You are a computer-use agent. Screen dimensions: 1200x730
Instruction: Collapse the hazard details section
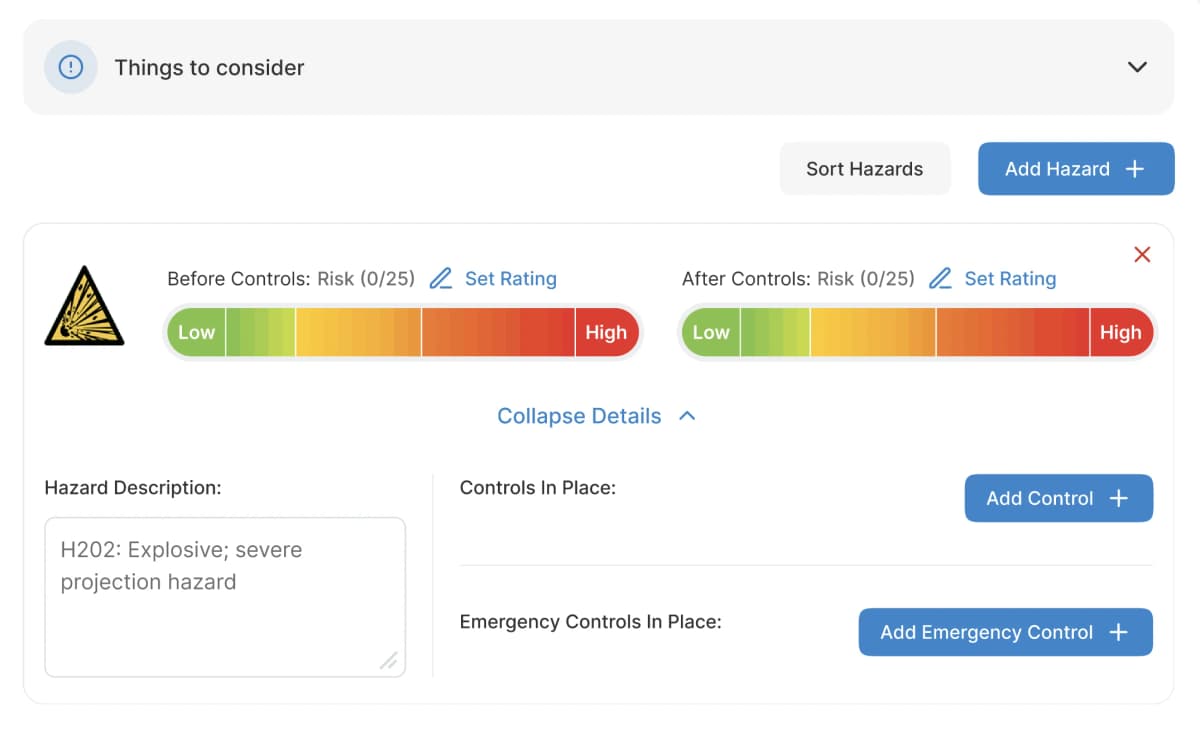578,416
